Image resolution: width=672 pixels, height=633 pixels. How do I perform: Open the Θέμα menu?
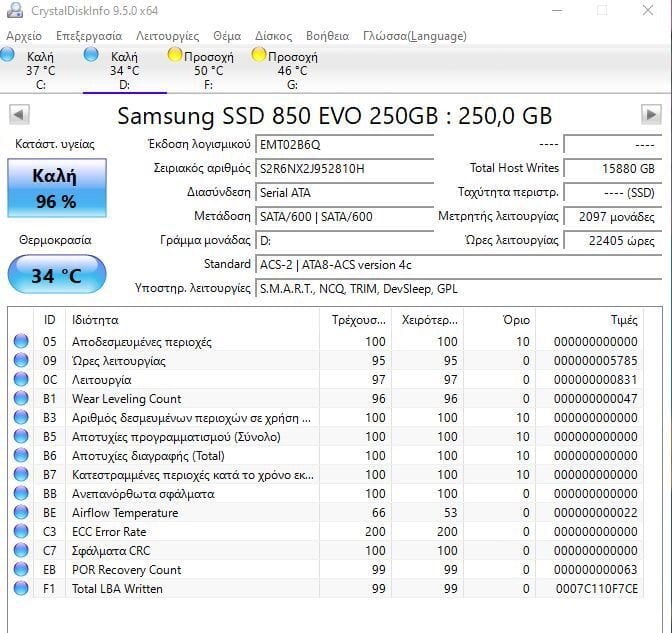pyautogui.click(x=227, y=36)
